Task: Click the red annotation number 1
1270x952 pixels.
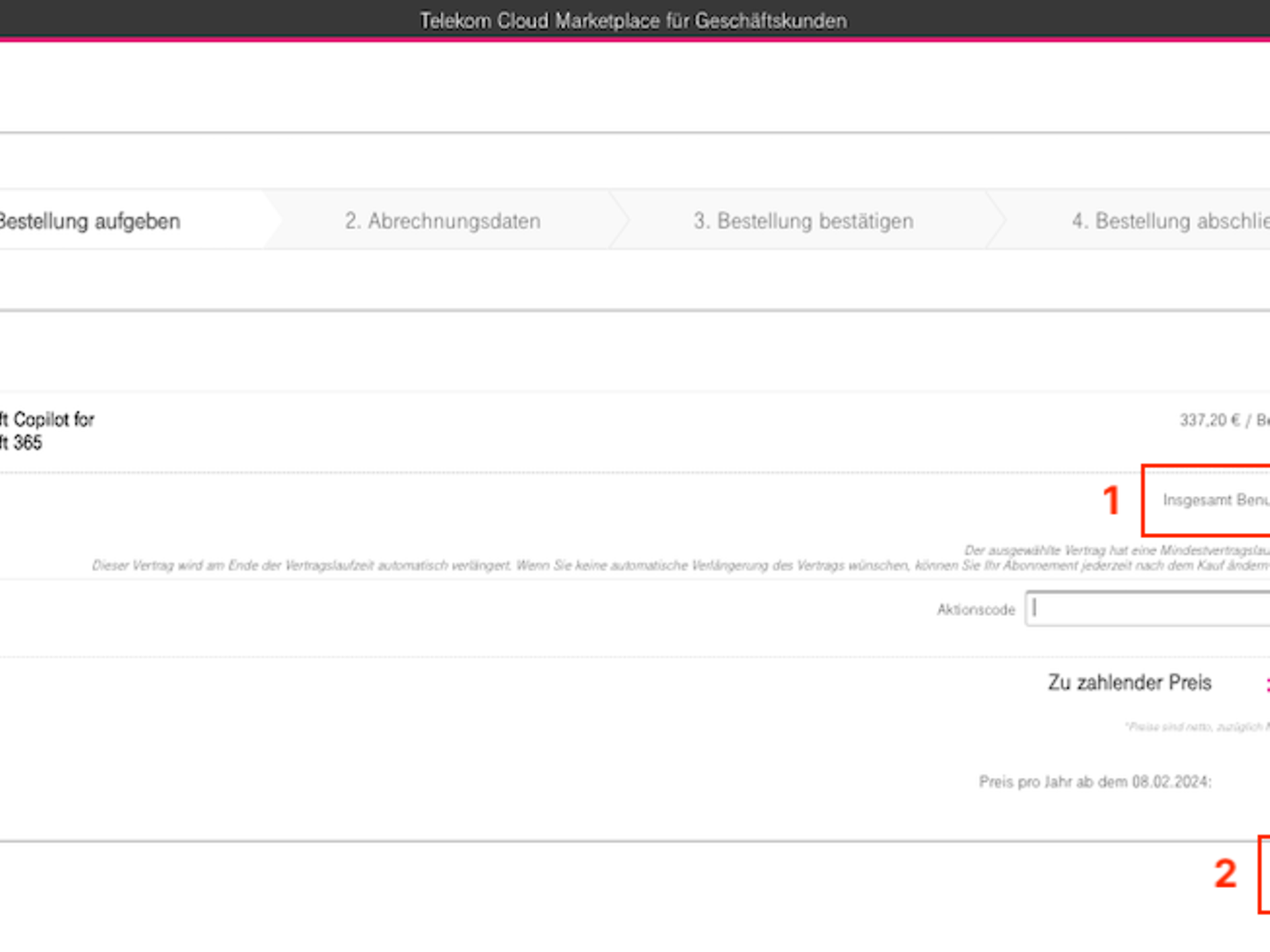Action: pyautogui.click(x=1111, y=500)
